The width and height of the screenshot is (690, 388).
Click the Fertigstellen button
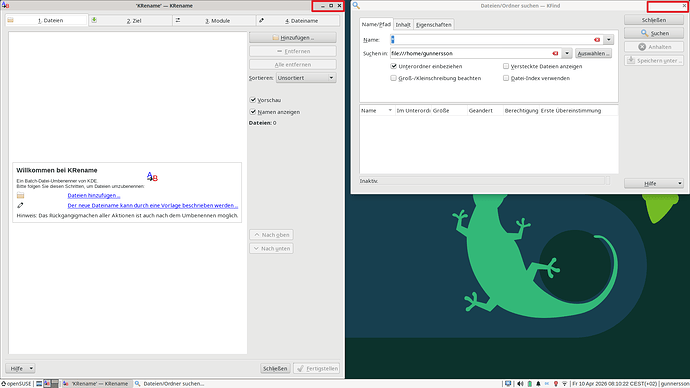[x=316, y=368]
